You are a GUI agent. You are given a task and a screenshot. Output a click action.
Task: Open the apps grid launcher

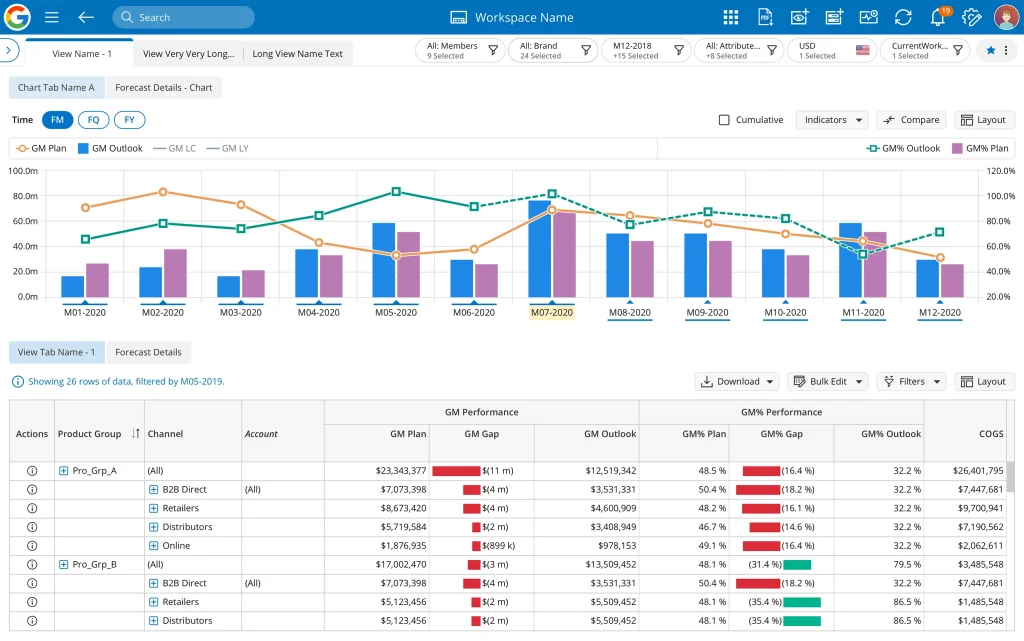click(730, 17)
